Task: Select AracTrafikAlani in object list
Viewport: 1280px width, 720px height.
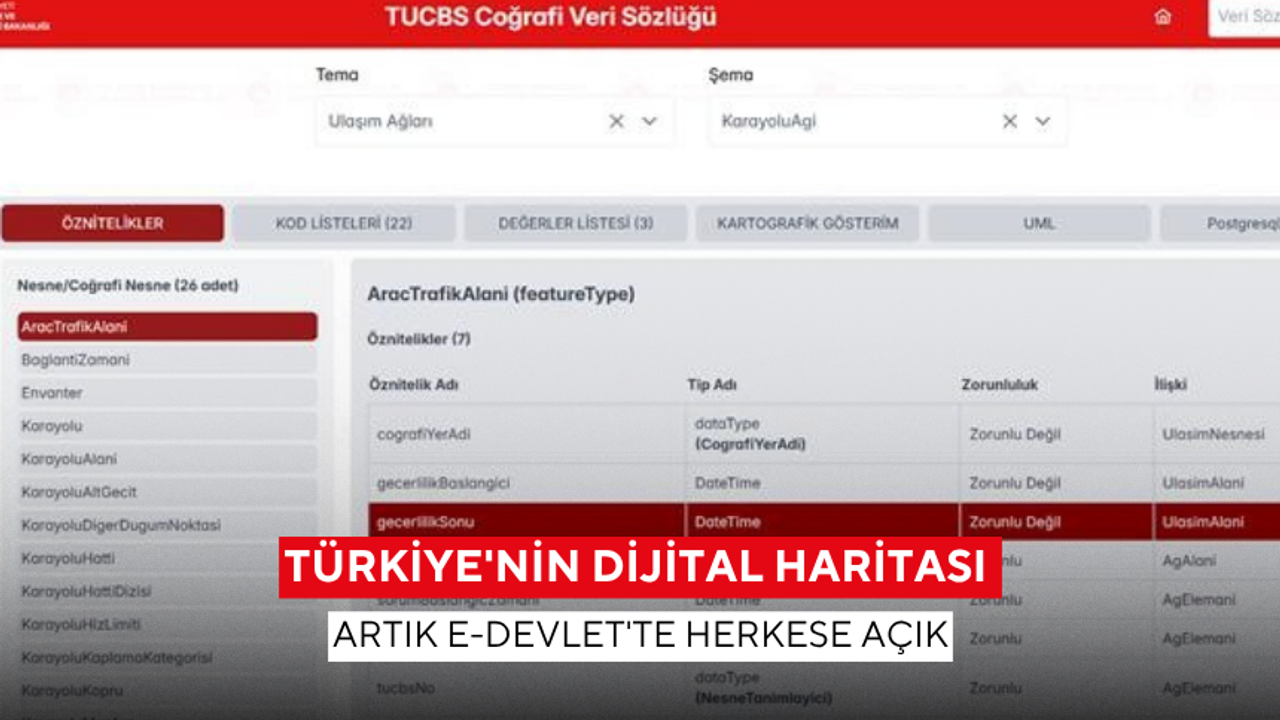Action: [167, 327]
